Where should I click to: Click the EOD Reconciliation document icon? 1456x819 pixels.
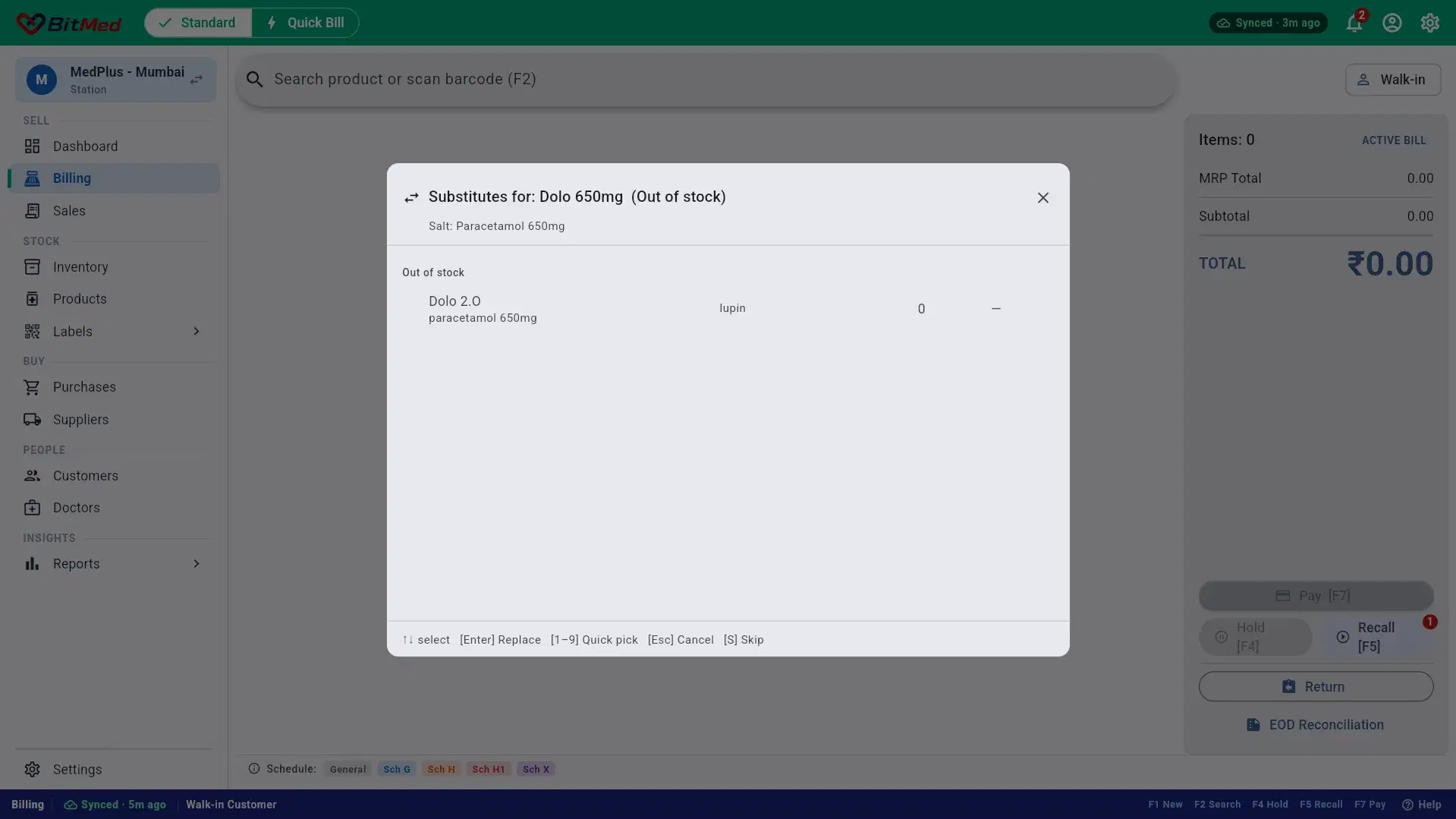[1253, 725]
